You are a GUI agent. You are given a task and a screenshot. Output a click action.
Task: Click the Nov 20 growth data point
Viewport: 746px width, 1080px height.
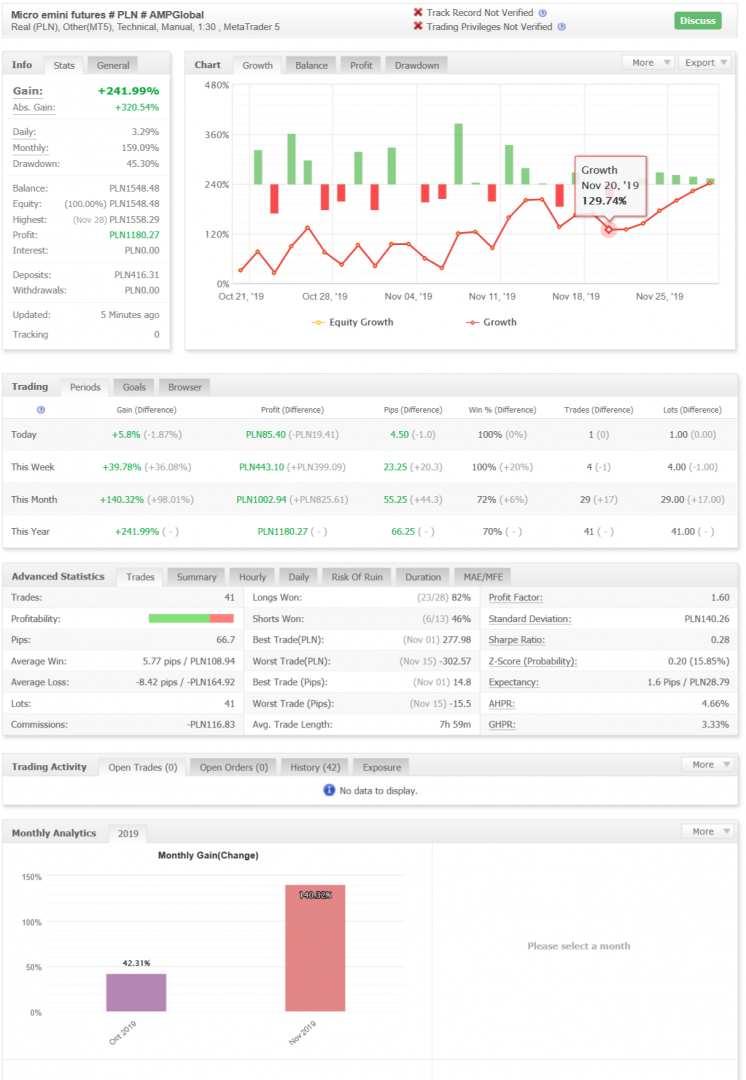[608, 230]
